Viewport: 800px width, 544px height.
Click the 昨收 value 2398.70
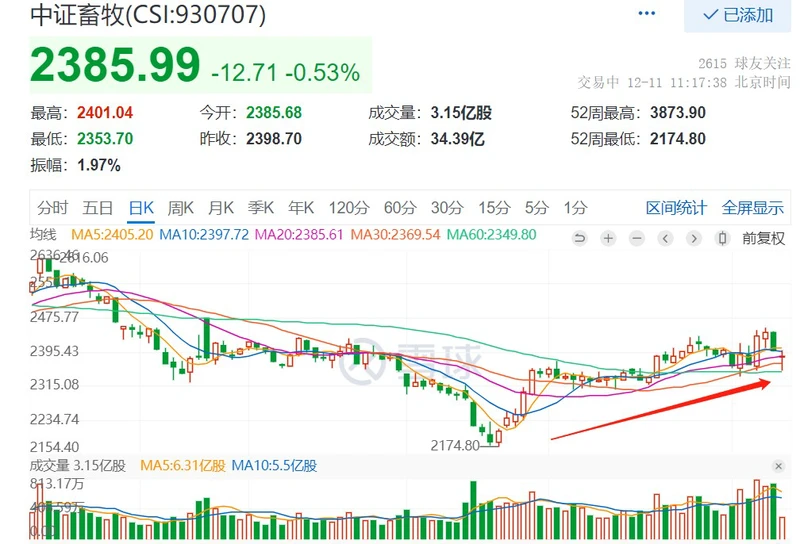(x=274, y=139)
